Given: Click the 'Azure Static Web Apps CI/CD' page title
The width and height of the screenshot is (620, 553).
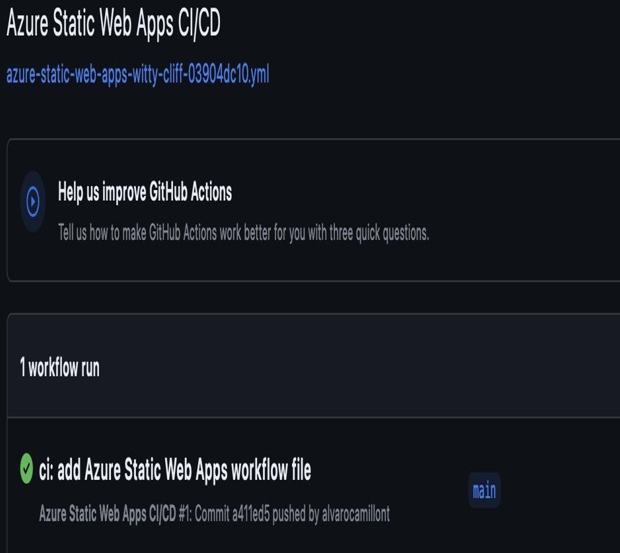Looking at the screenshot, I should tap(113, 23).
